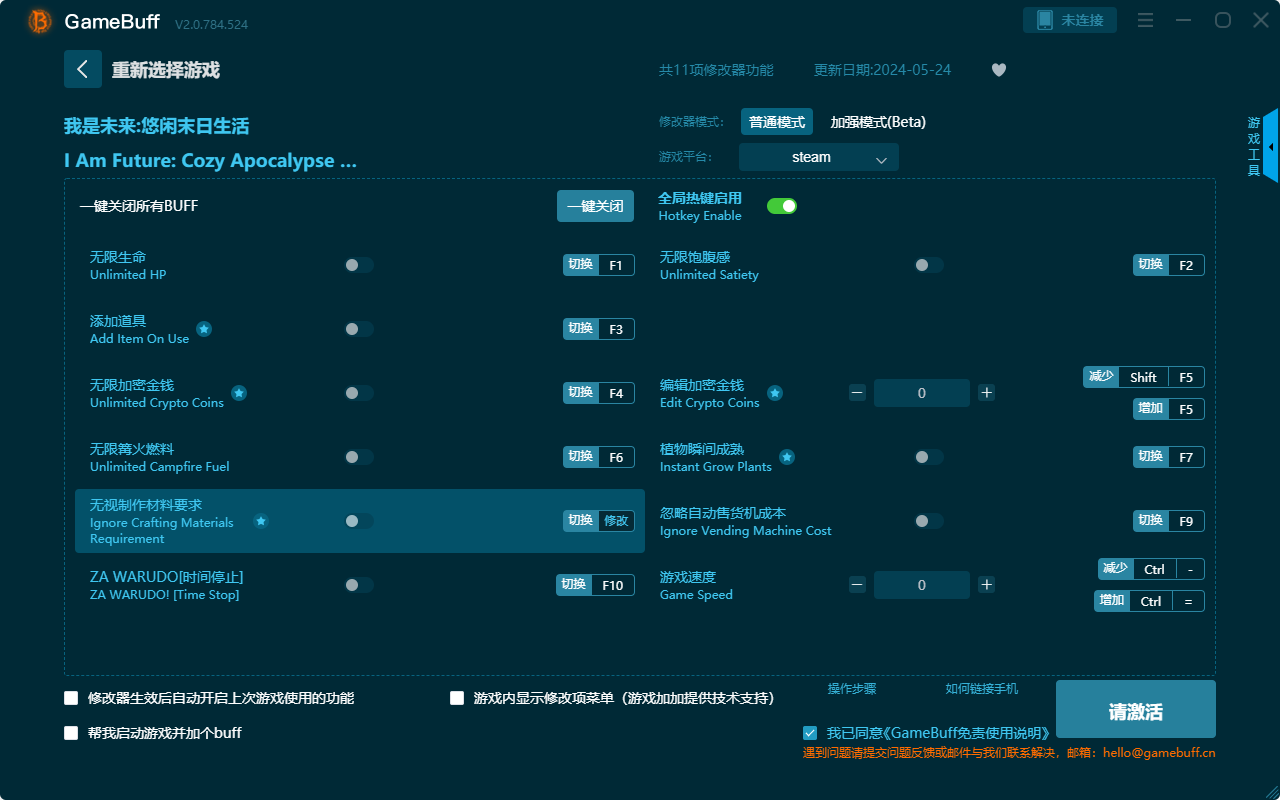
Task: Turn on Add Item On Use
Action: pos(359,329)
